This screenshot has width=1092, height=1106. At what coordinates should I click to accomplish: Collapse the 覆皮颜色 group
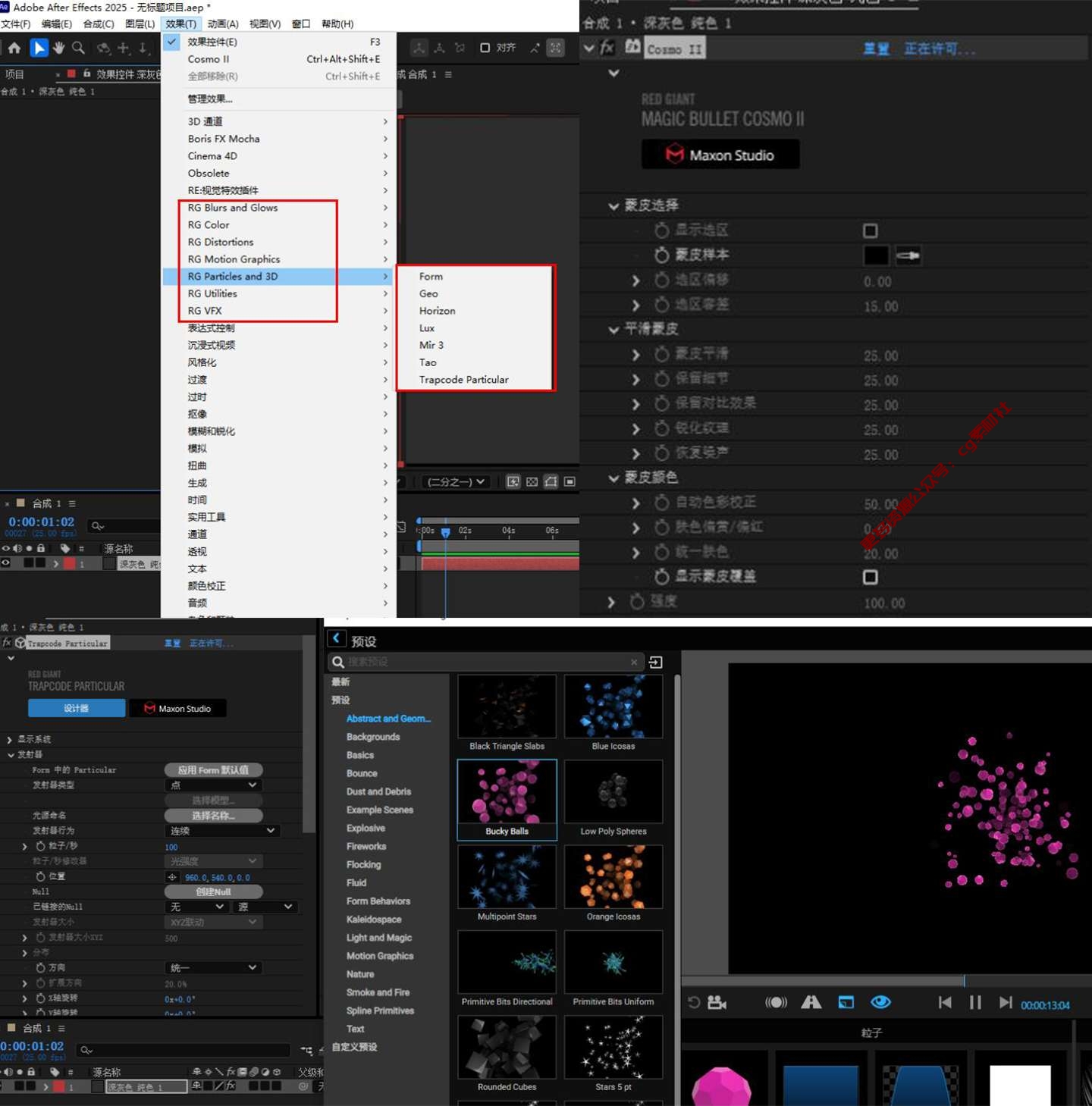pyautogui.click(x=613, y=478)
